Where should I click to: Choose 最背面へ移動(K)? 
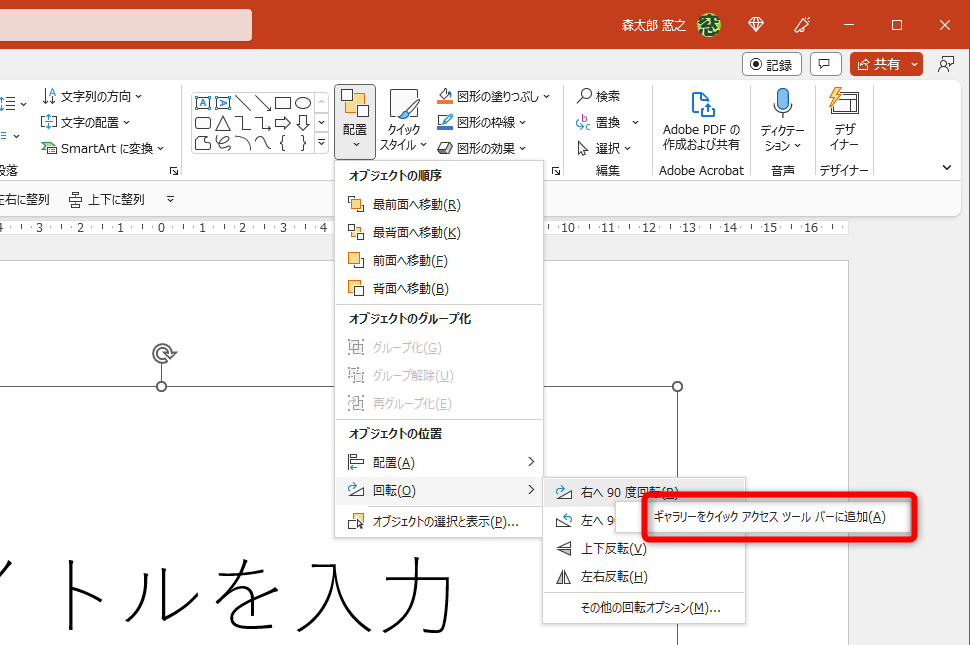439,233
